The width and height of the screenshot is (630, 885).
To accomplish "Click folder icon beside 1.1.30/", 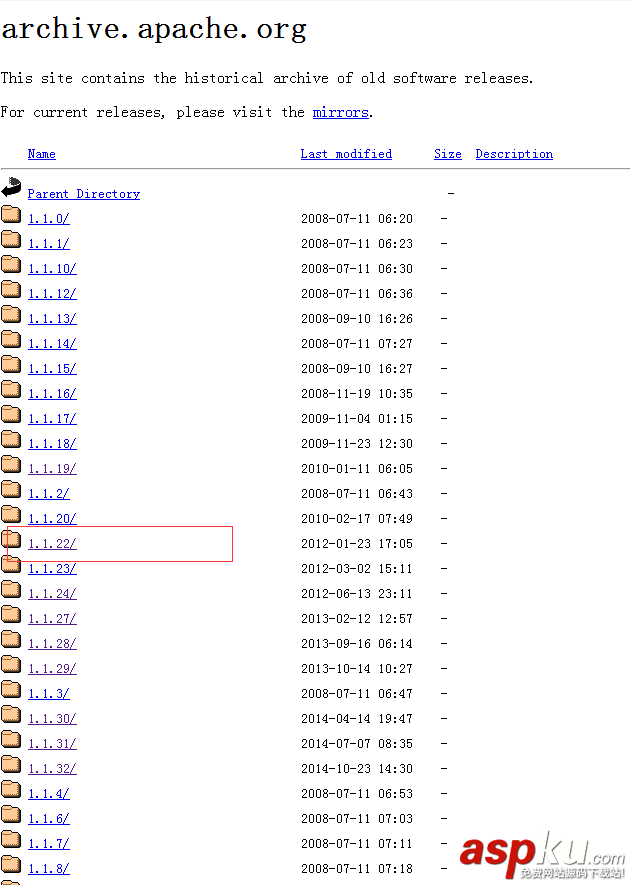I will pyautogui.click(x=11, y=715).
